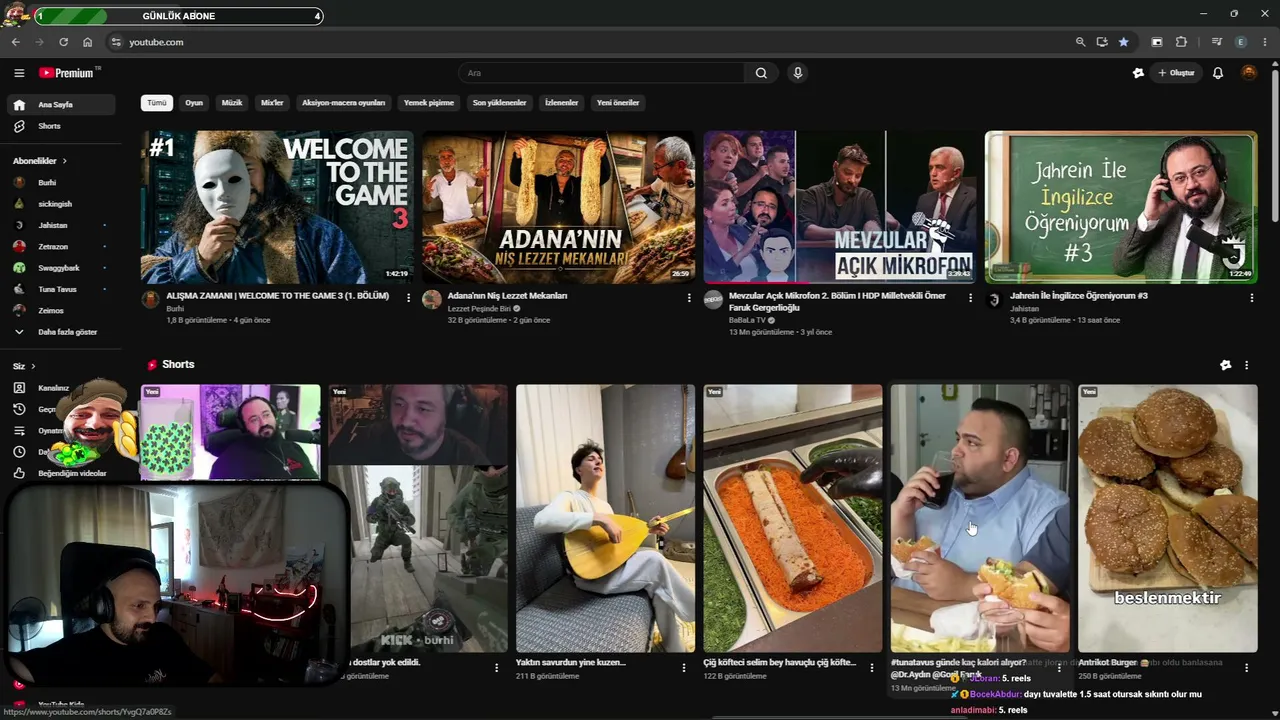Open the Zeimos subscription channel
Viewport: 1280px width, 720px height.
(x=60, y=310)
